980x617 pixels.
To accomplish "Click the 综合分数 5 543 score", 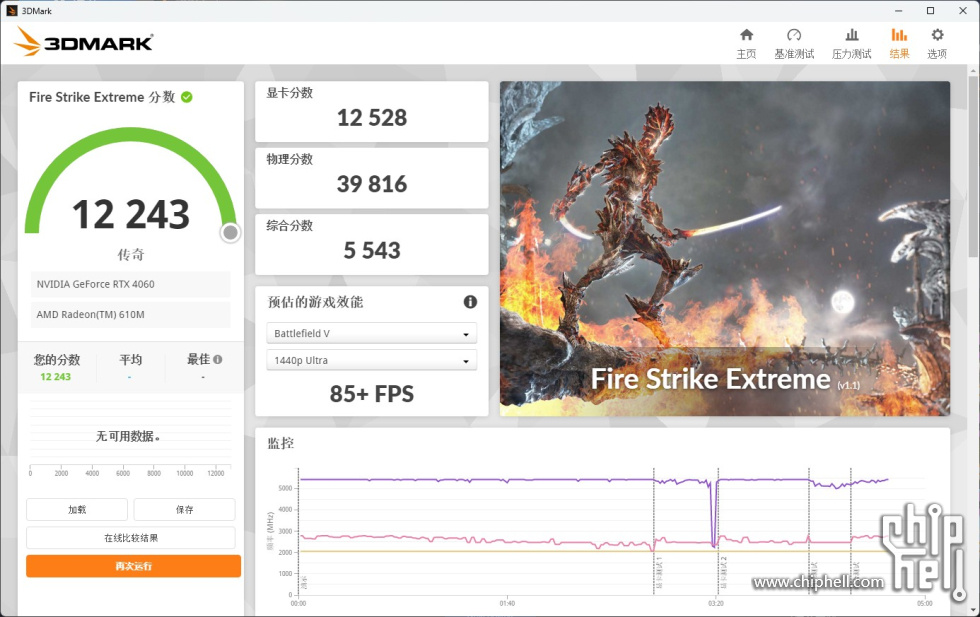I will (x=372, y=250).
